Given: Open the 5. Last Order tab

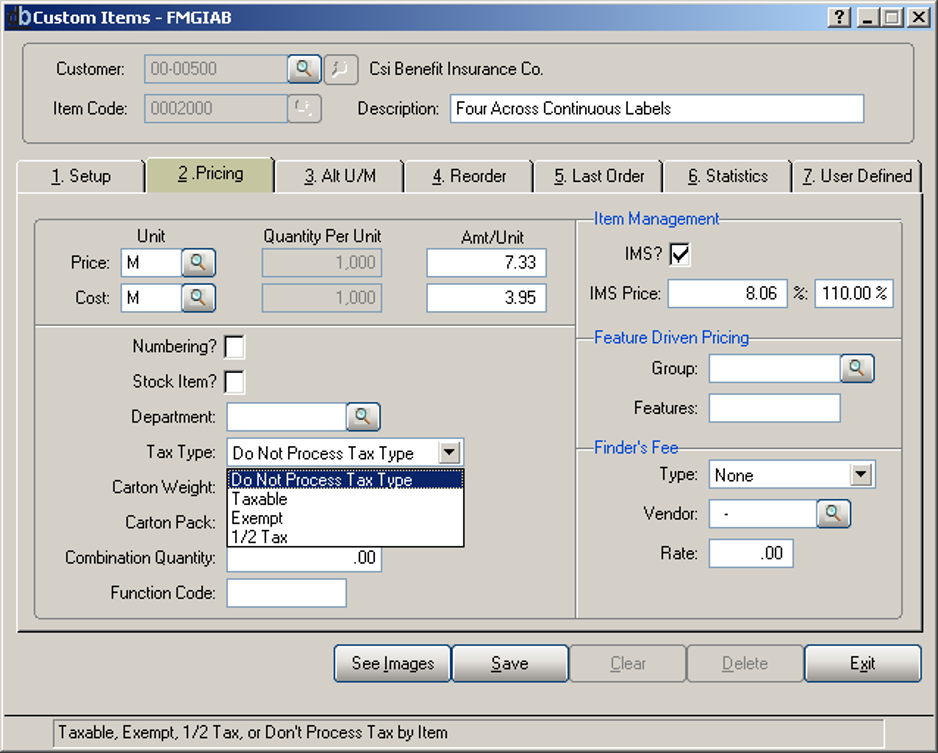Looking at the screenshot, I should [x=599, y=176].
